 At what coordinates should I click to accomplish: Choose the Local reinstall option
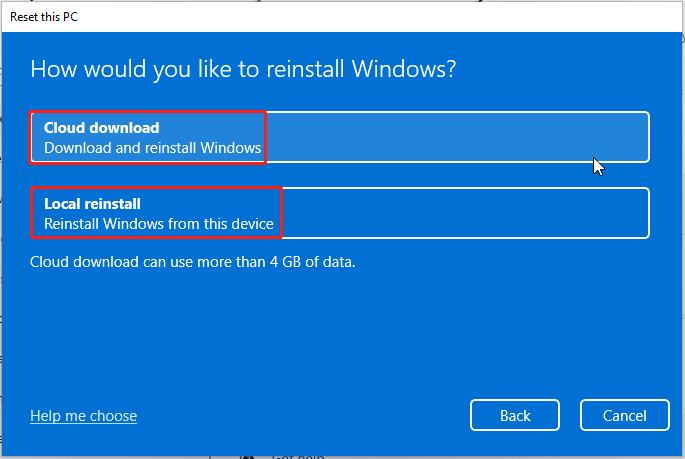340,213
